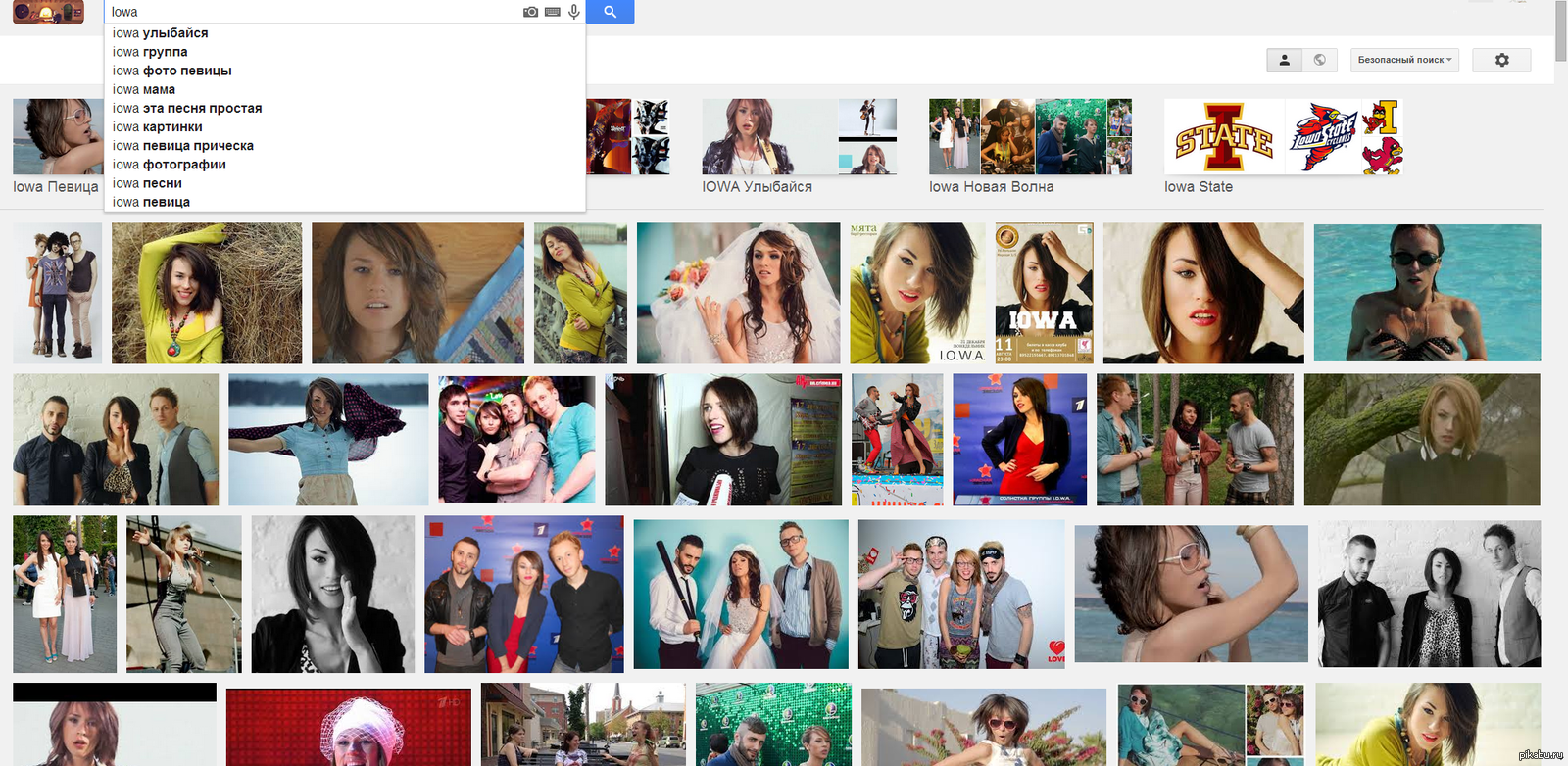The height and width of the screenshot is (766, 1568).
Task: Open the woman being interviewed with microphone photo
Action: (x=723, y=439)
